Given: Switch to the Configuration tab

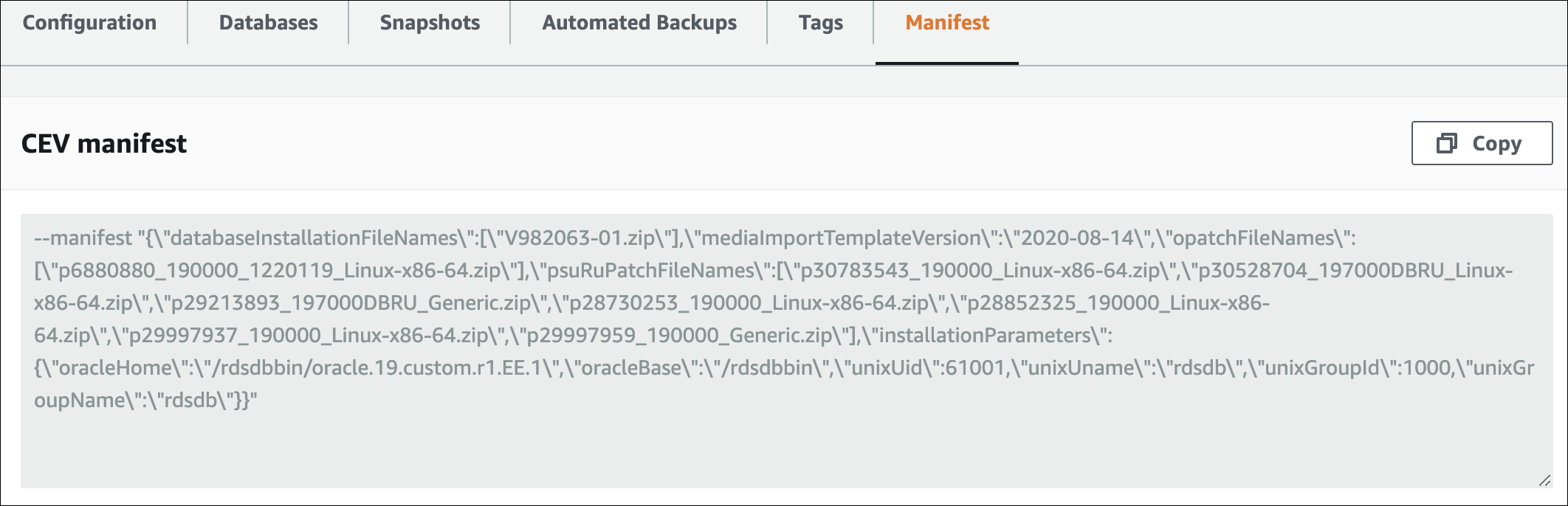Looking at the screenshot, I should (x=89, y=23).
